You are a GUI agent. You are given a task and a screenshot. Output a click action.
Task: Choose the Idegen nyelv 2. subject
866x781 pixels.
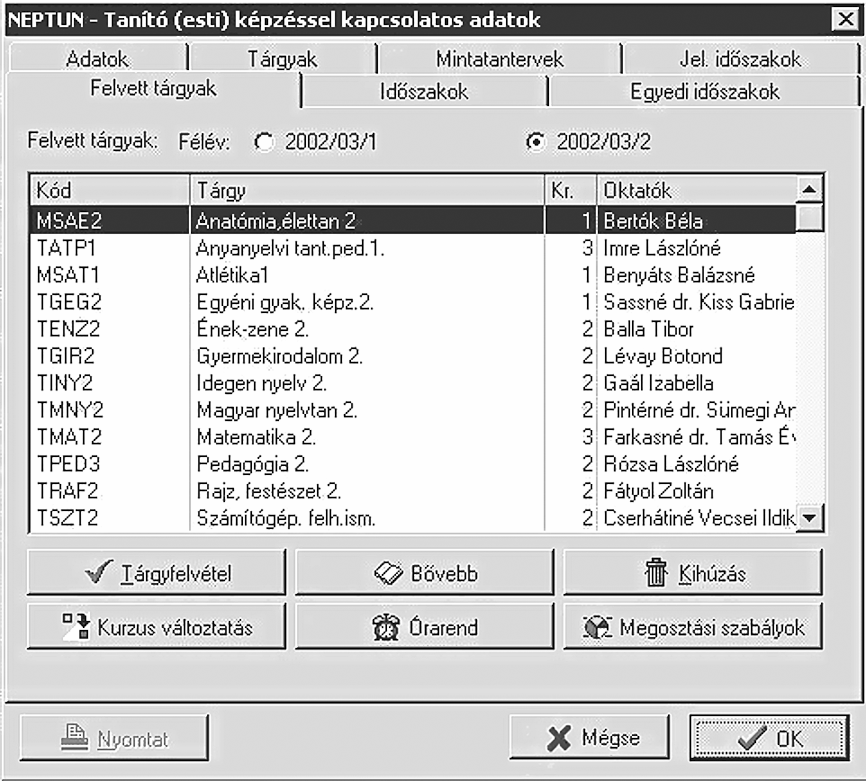(261, 383)
